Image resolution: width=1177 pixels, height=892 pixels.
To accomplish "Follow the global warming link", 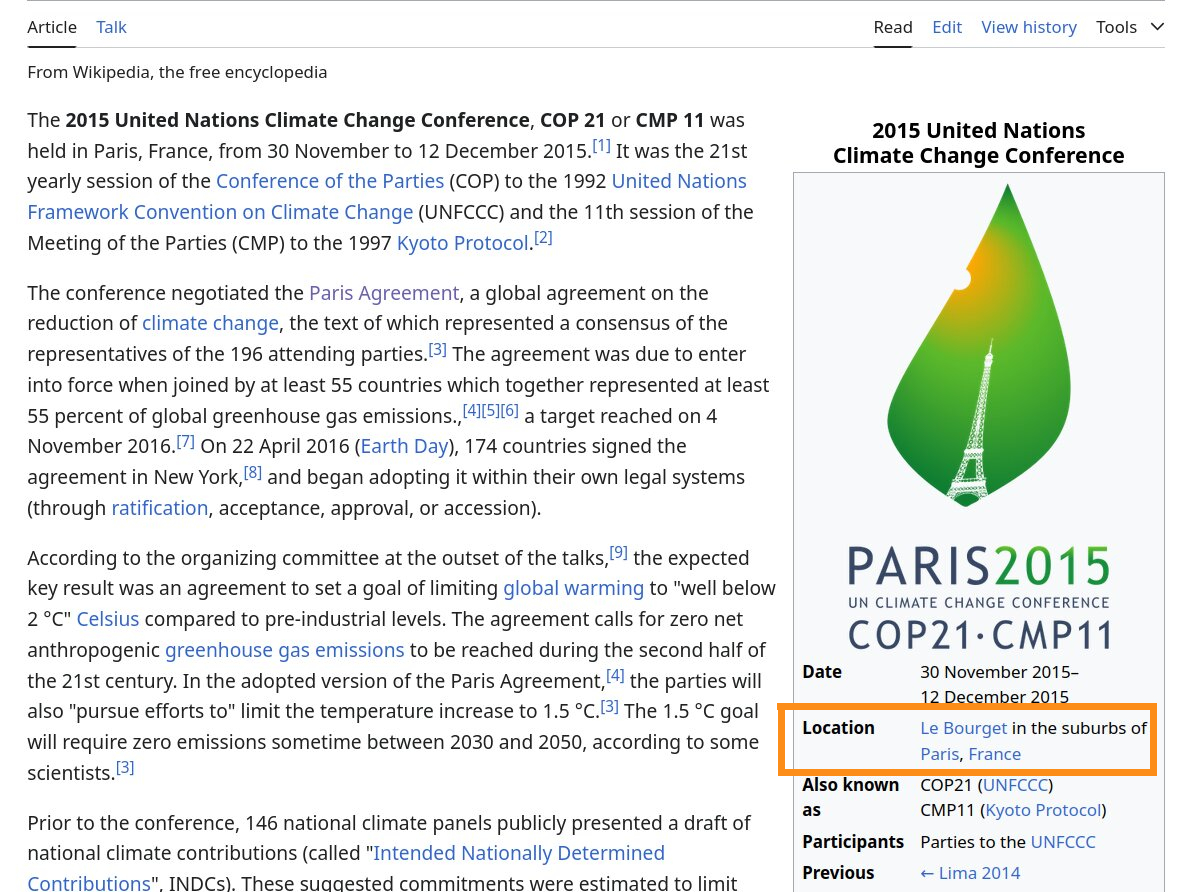I will coord(573,588).
